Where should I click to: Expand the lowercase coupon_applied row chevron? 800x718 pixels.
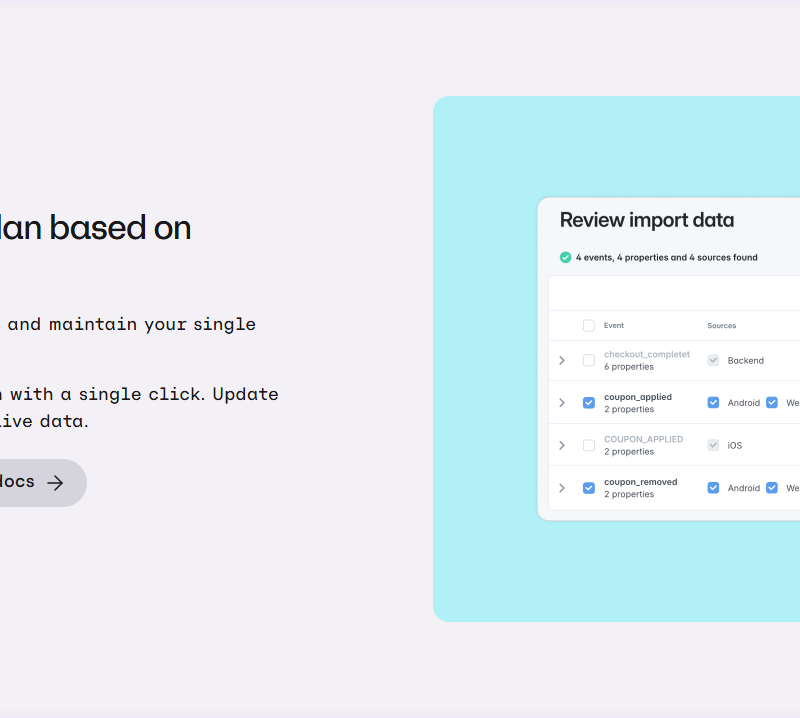(562, 403)
